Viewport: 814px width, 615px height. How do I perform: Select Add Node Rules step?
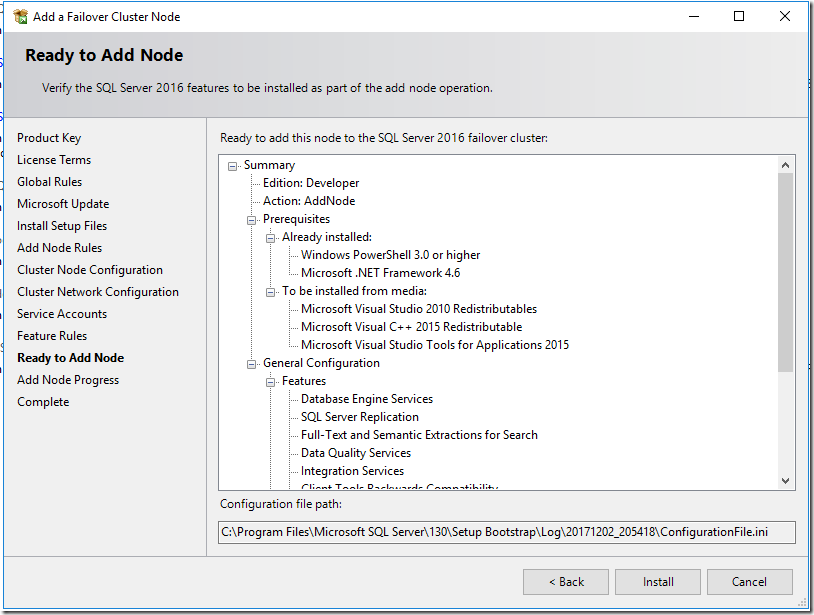coord(60,248)
